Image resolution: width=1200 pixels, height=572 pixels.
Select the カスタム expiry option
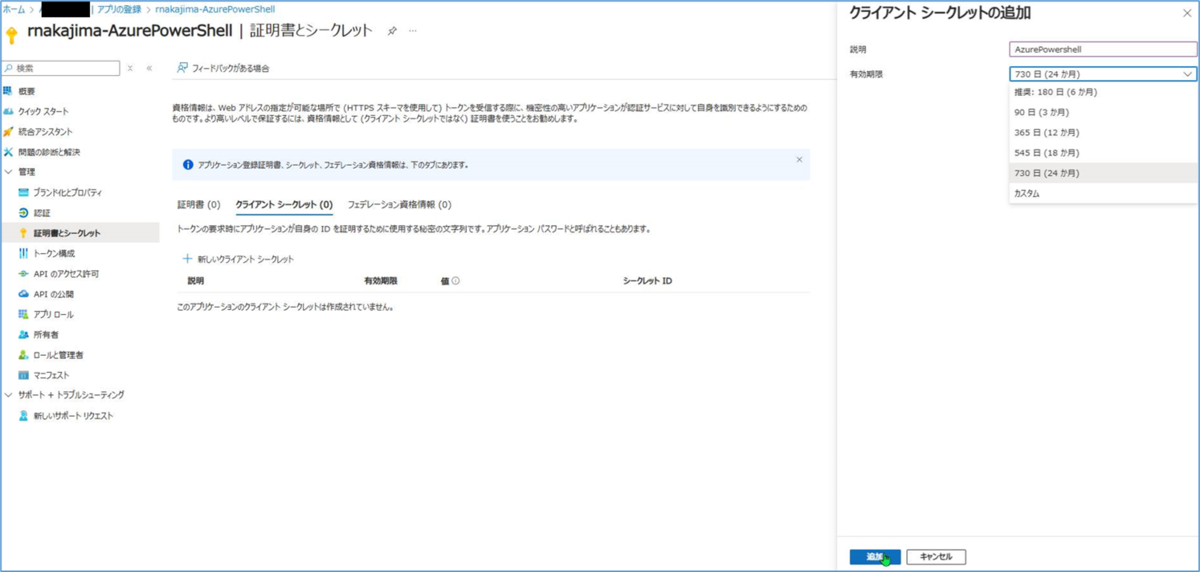(1103, 193)
